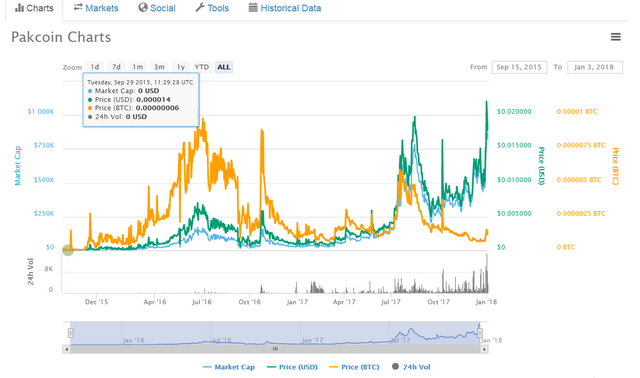Click the rotated 'Market Cap' axis title
640x378 pixels.
[18, 166]
